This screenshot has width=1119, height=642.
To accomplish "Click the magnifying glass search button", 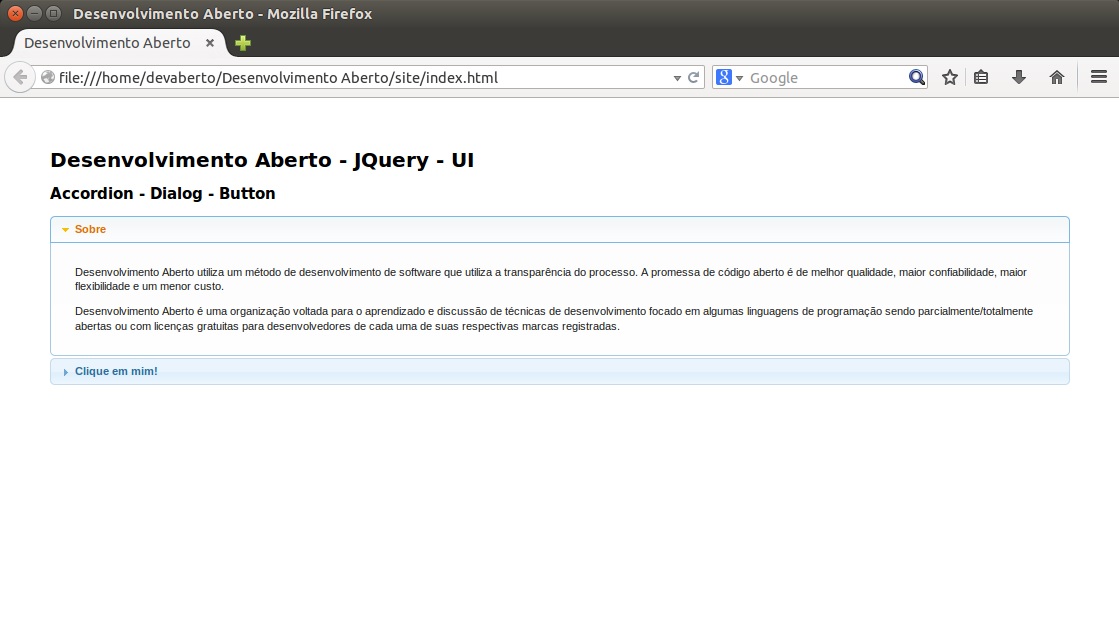I will (916, 77).
